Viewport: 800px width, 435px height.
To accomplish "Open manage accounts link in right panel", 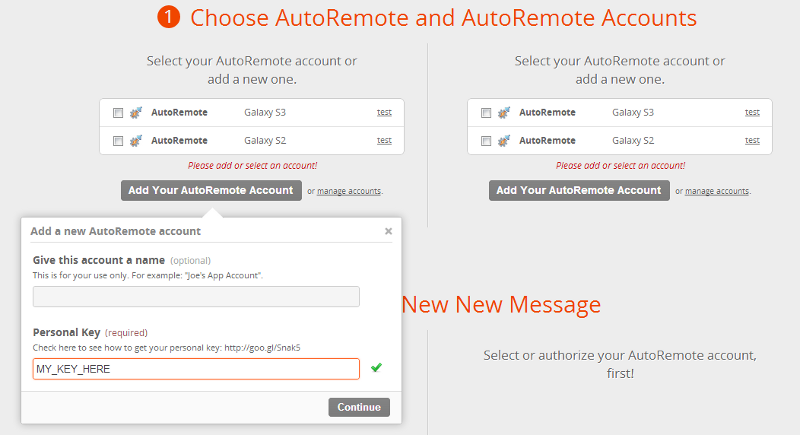I will tap(717, 191).
